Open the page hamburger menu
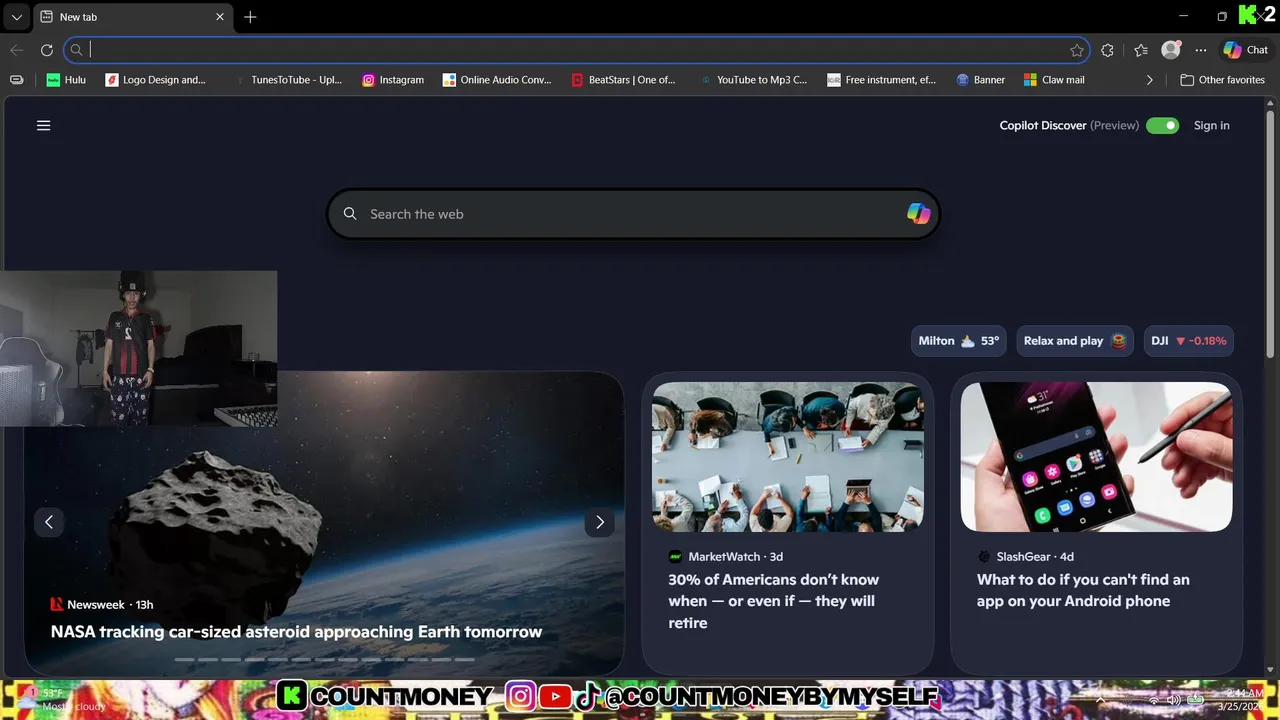 click(x=44, y=125)
